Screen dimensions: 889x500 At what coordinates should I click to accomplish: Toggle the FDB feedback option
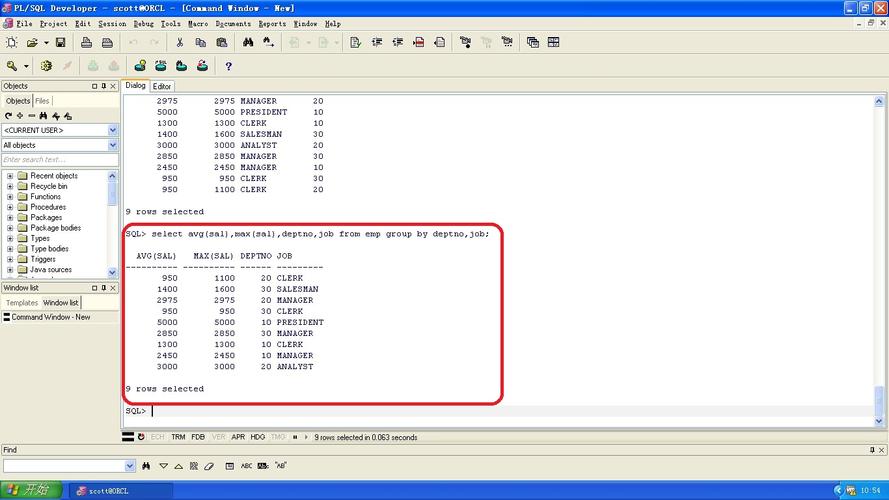[198, 437]
